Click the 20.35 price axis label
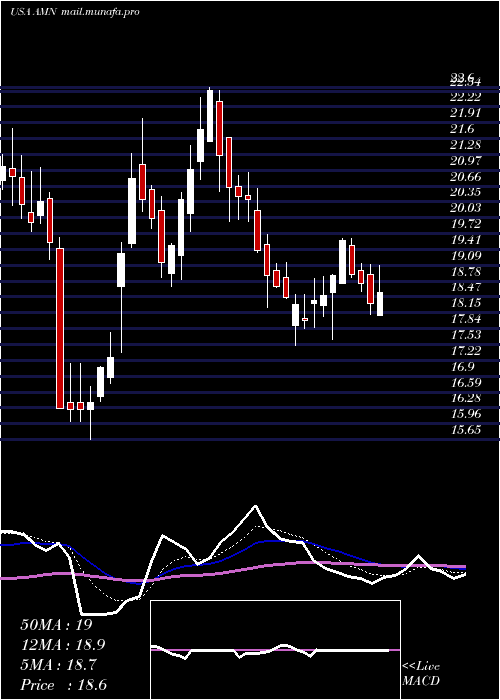 tap(465, 192)
